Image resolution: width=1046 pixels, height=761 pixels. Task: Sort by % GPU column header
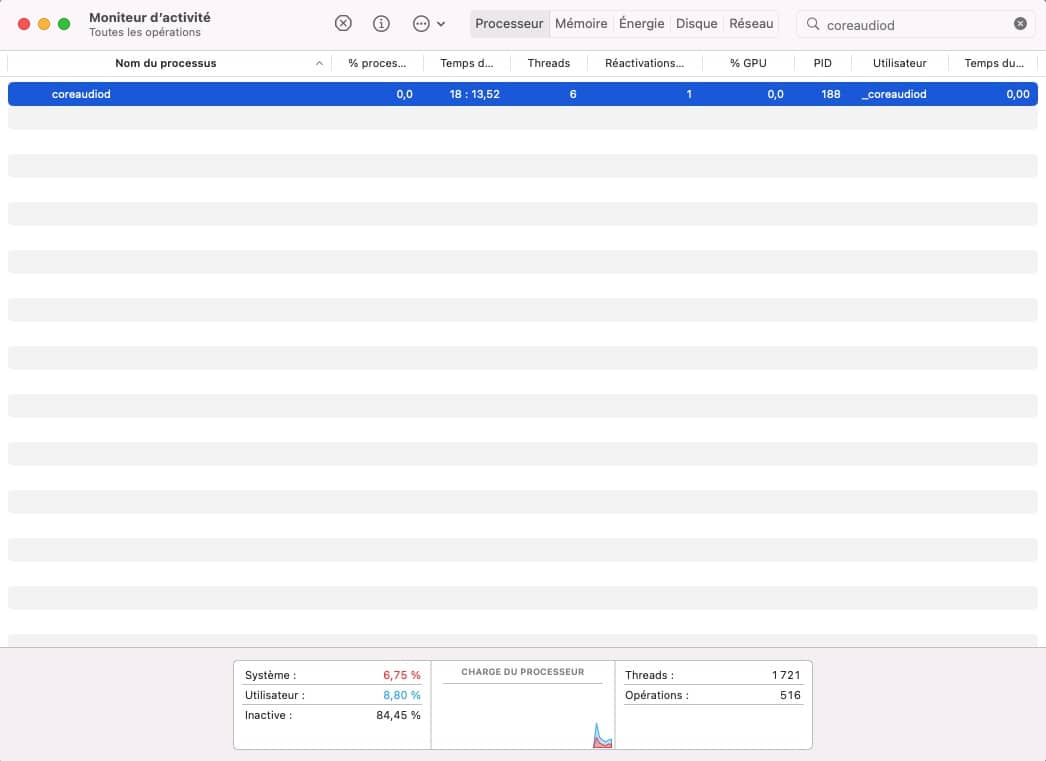click(748, 63)
